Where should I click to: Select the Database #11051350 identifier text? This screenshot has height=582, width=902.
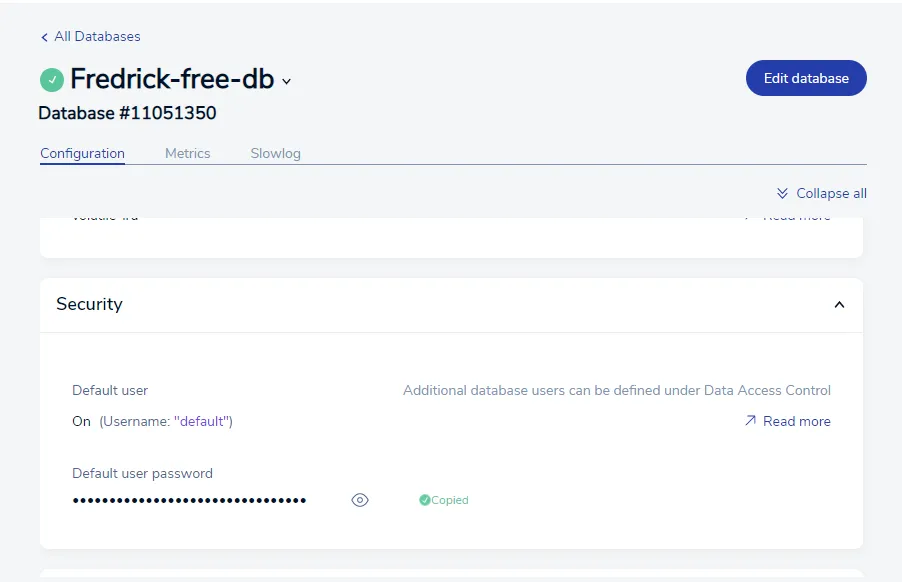pos(127,113)
